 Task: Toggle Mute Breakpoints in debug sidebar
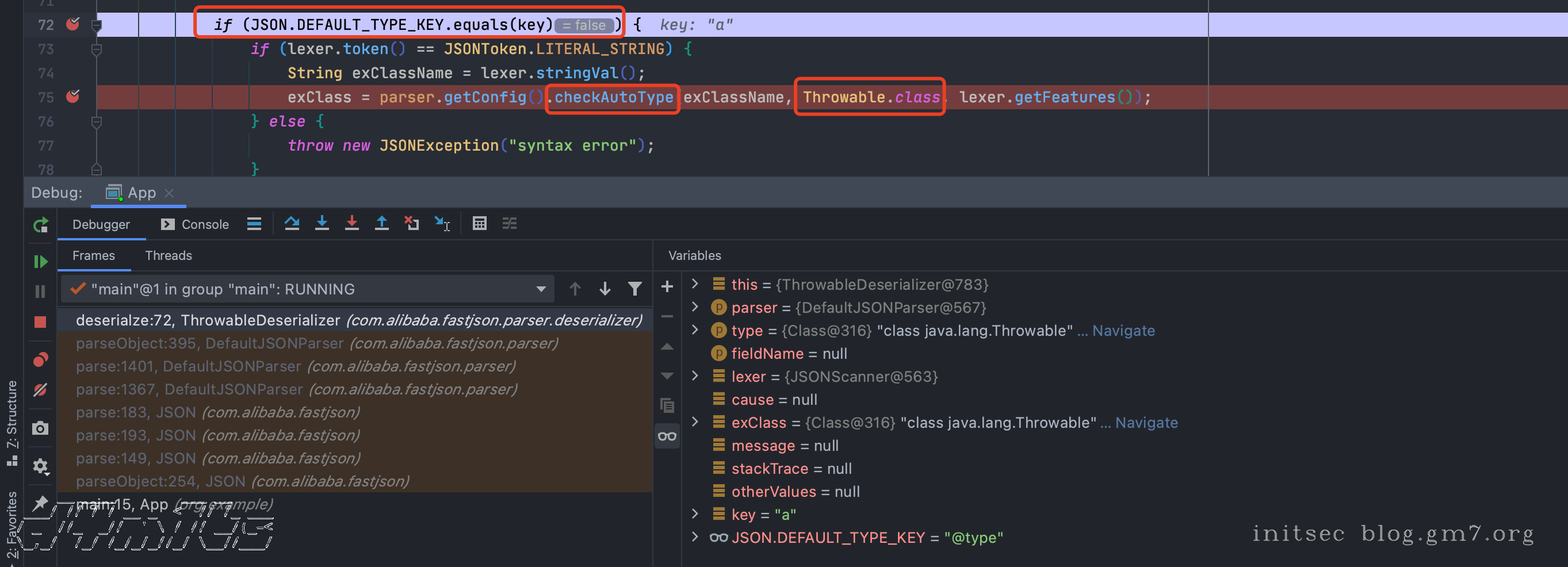click(40, 390)
